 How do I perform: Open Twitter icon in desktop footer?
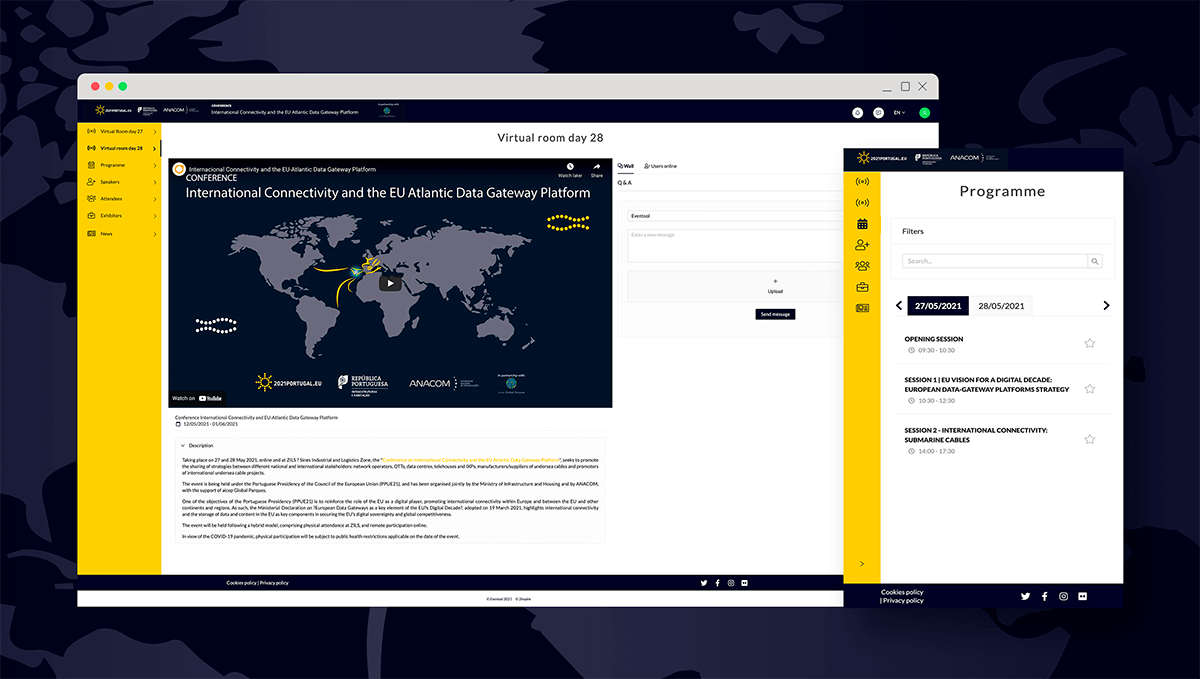(704, 582)
